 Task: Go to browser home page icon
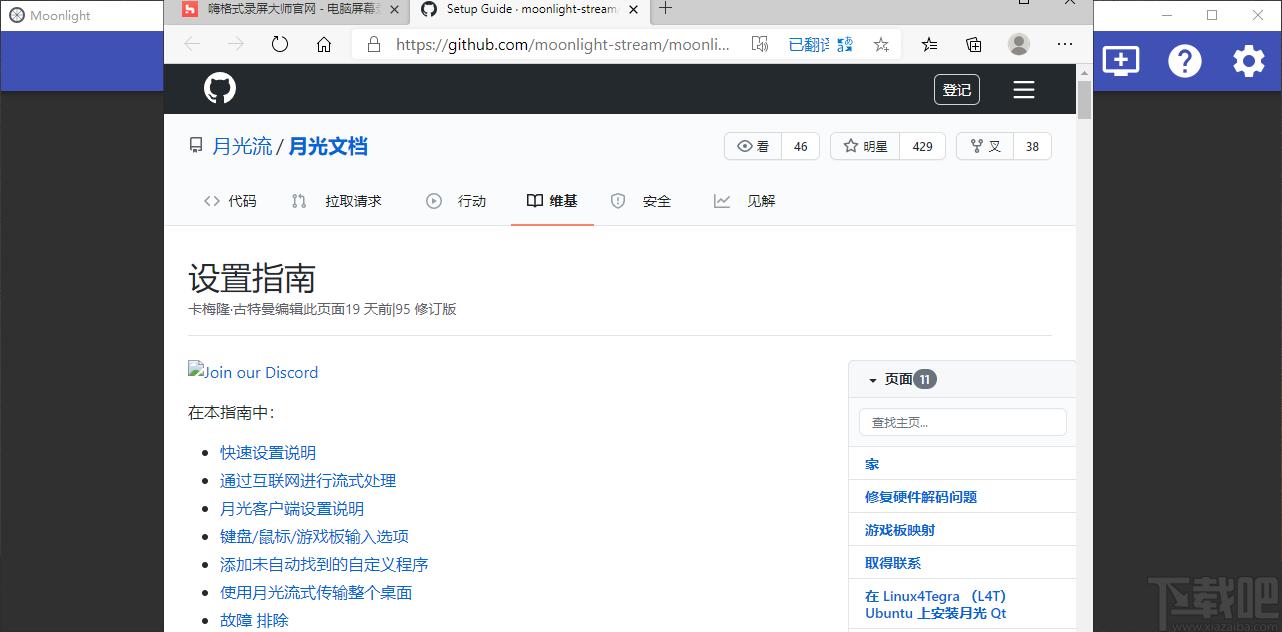(324, 44)
